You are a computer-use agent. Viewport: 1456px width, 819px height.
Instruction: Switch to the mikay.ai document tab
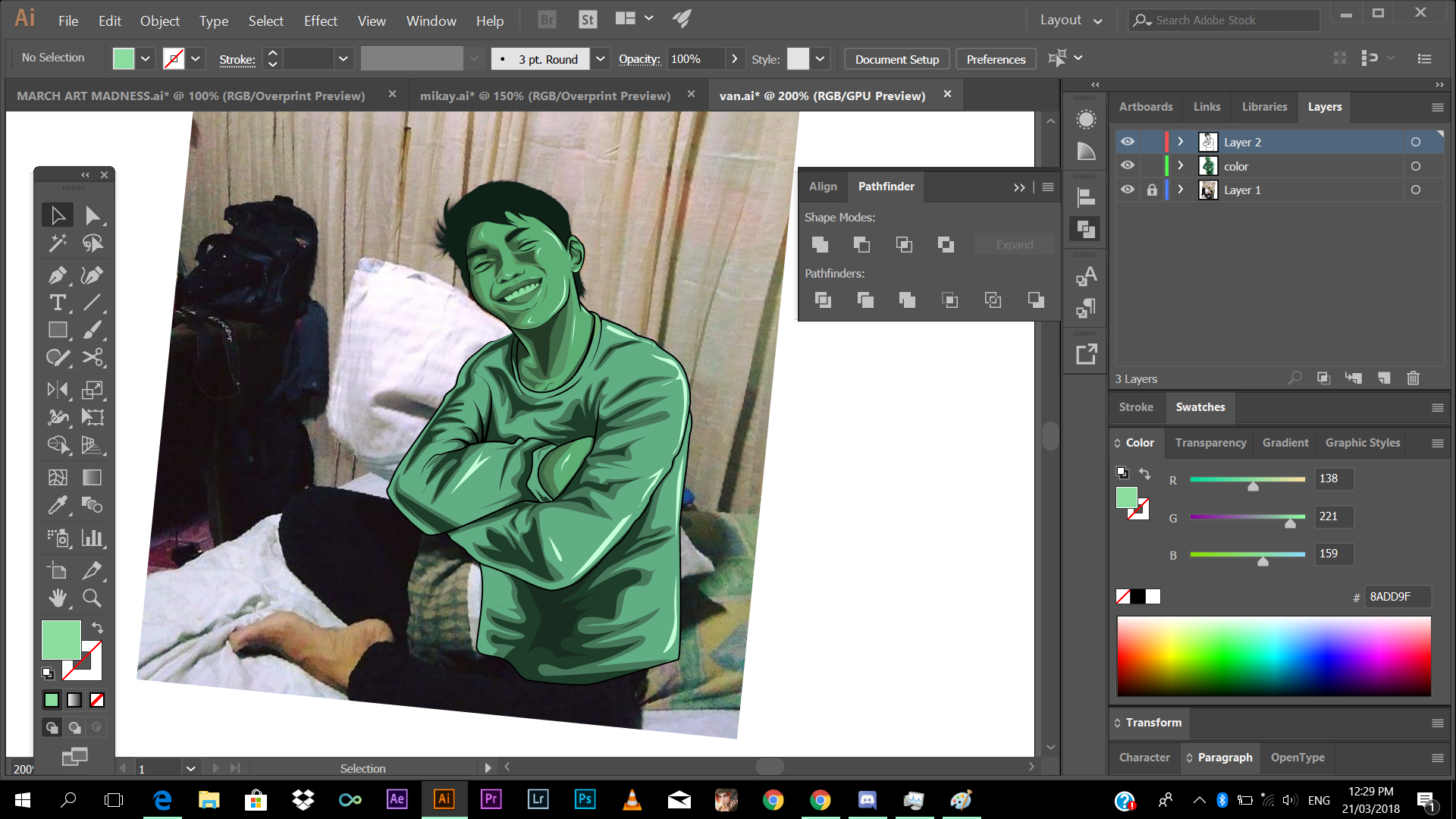pos(545,96)
